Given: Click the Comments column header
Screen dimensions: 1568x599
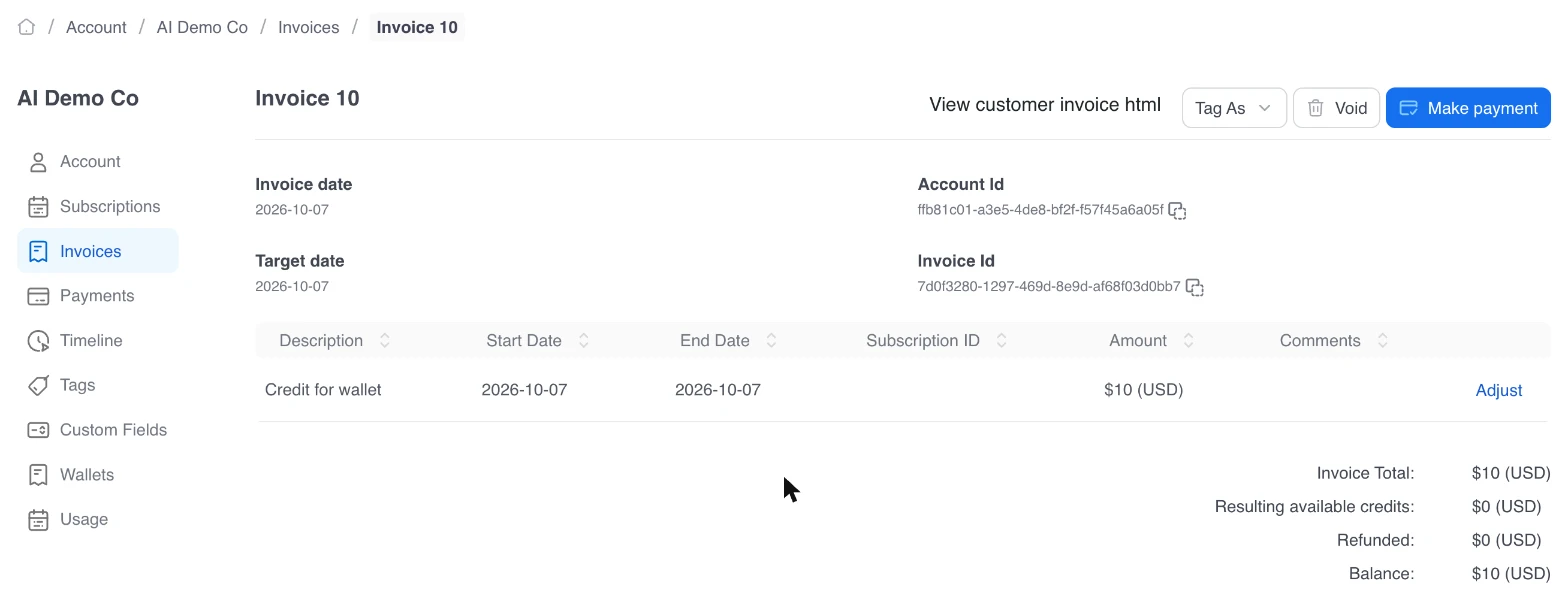Looking at the screenshot, I should point(1320,341).
